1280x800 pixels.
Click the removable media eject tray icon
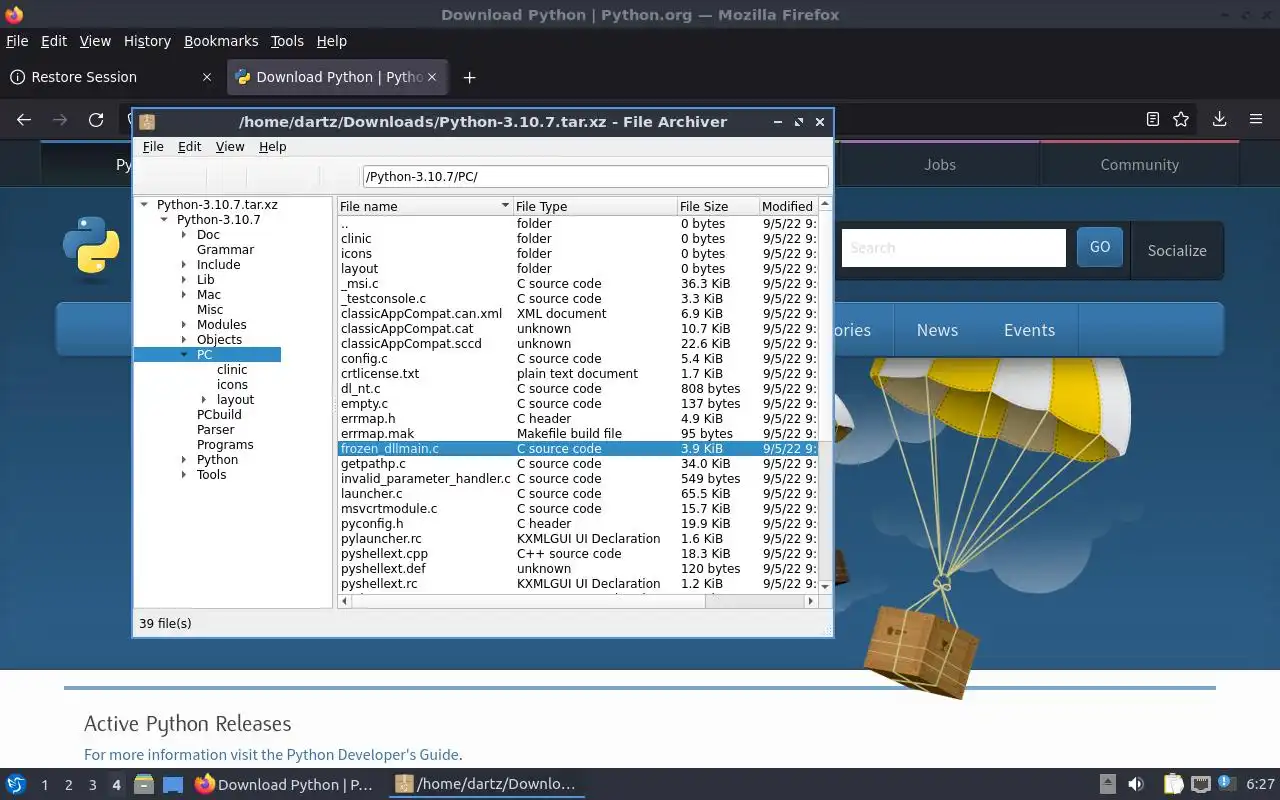1107,784
